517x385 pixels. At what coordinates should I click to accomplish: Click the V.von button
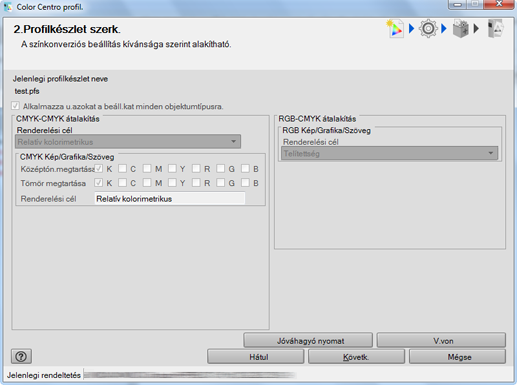[441, 341]
